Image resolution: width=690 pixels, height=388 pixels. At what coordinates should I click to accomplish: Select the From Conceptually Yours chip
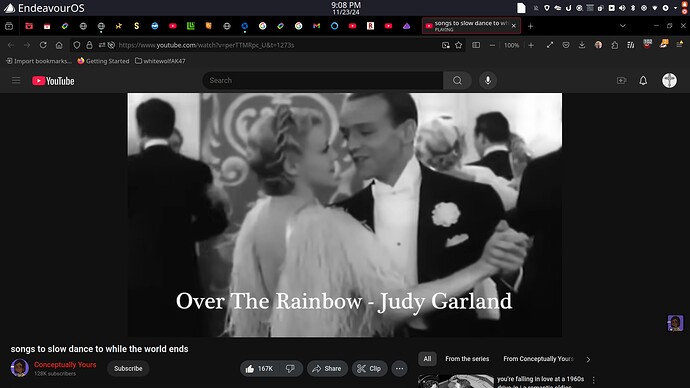click(538, 359)
